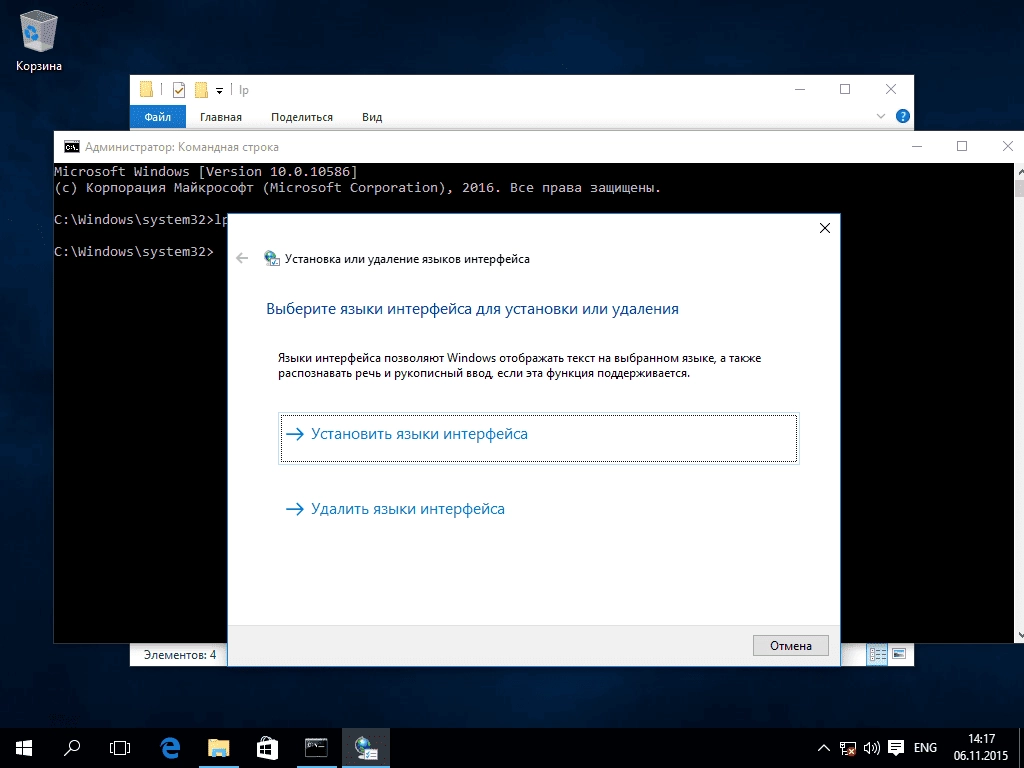1024x768 pixels.
Task: Open the Главная ribbon tab in Explorer
Action: (221, 117)
